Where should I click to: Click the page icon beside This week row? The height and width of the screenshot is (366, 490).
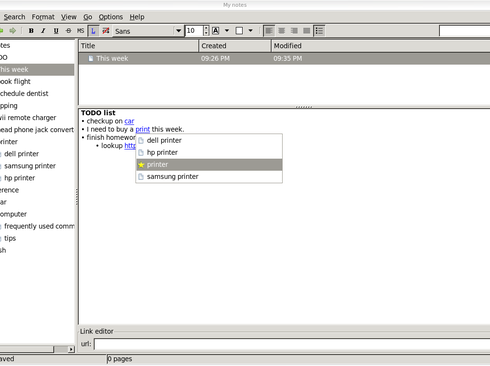[91, 59]
